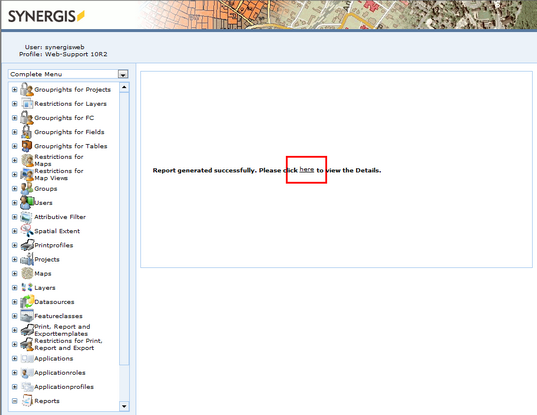Image resolution: width=537 pixels, height=415 pixels.
Task: Click the menu scrollbar up arrow
Action: click(x=124, y=87)
